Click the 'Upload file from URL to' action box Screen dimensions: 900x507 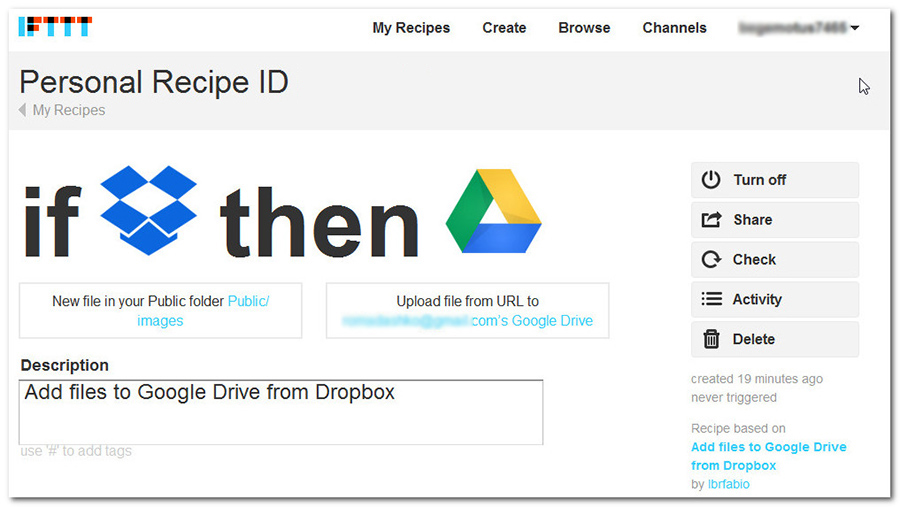point(467,310)
